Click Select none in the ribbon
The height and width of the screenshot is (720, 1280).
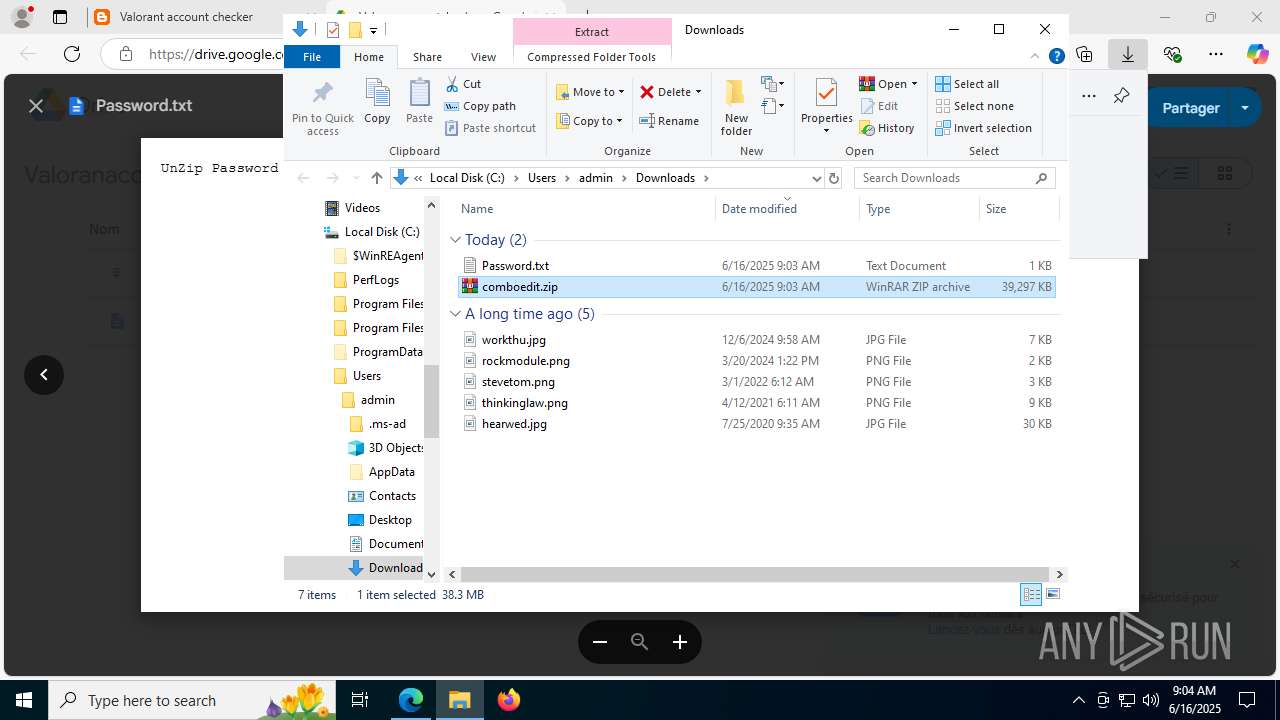(x=974, y=106)
